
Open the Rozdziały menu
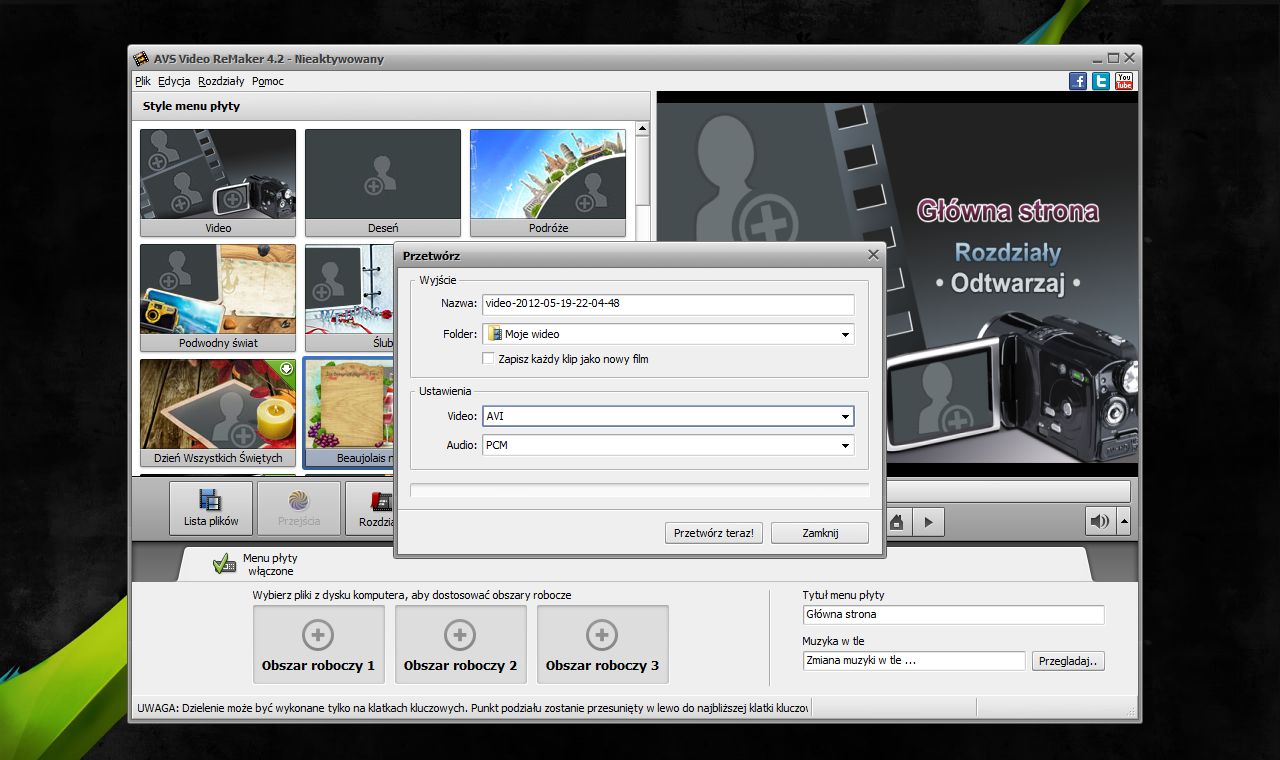click(x=221, y=81)
